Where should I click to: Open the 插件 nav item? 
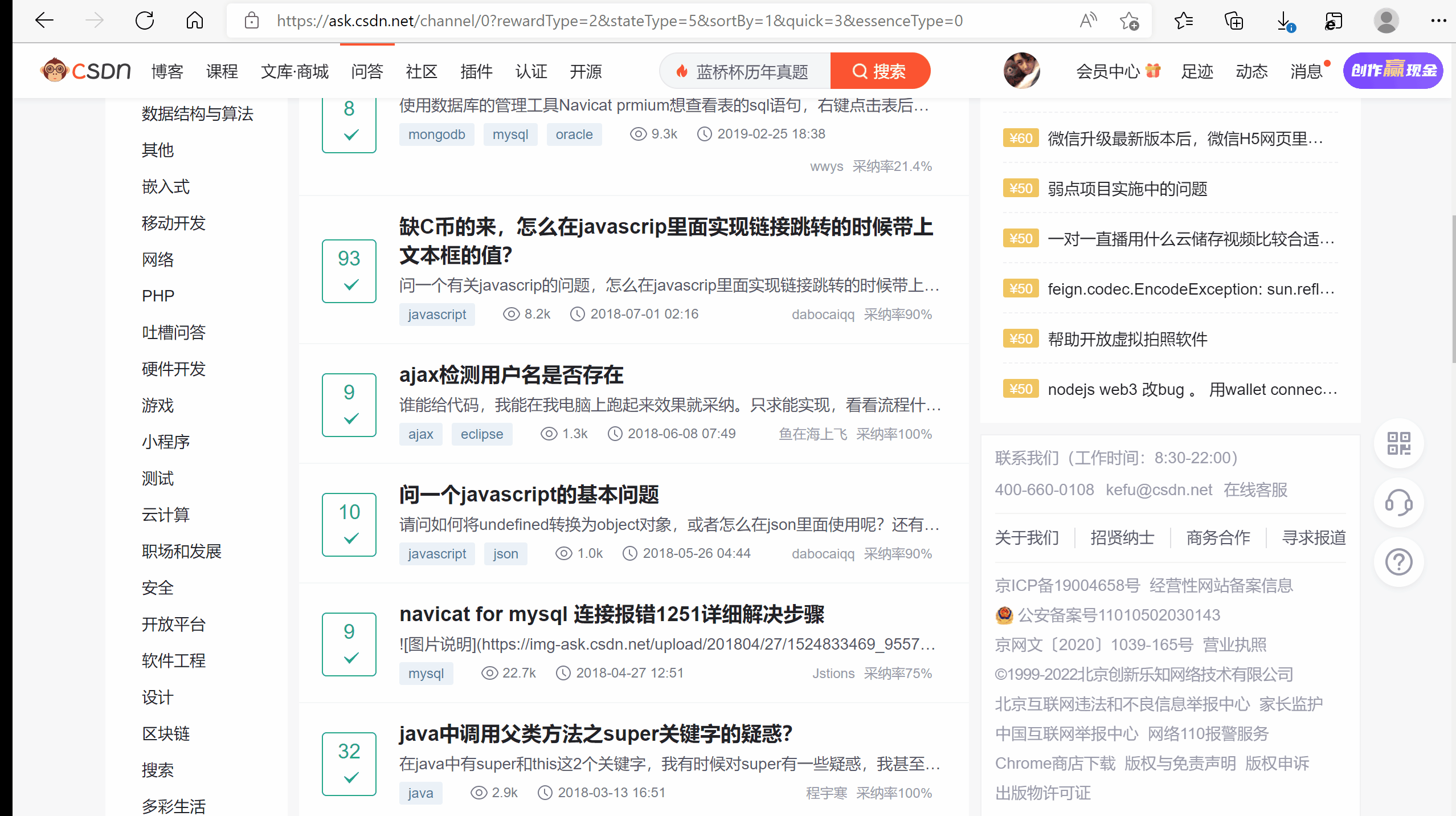(476, 71)
